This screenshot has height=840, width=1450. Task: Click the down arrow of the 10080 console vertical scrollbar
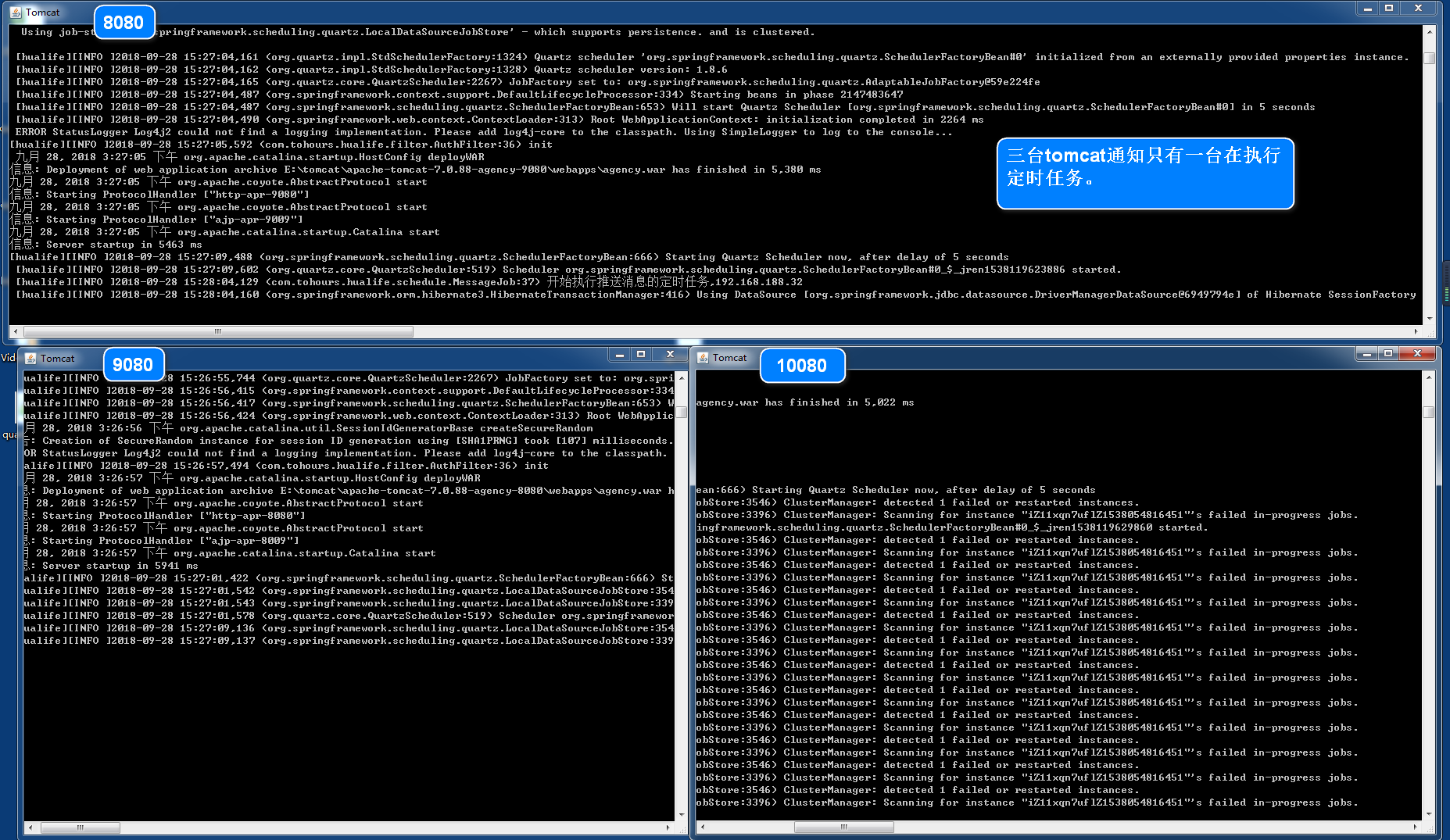(x=1429, y=813)
